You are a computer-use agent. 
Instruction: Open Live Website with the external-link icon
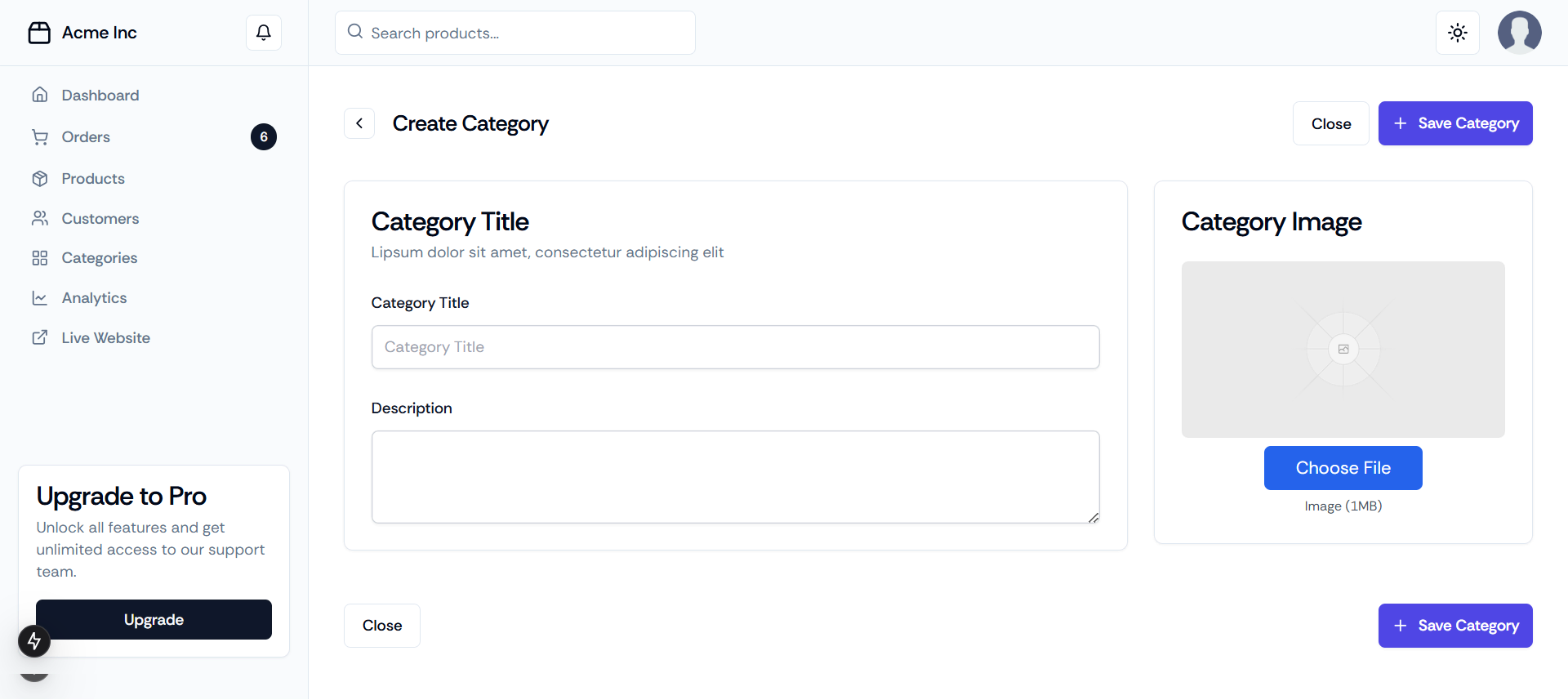pyautogui.click(x=41, y=337)
